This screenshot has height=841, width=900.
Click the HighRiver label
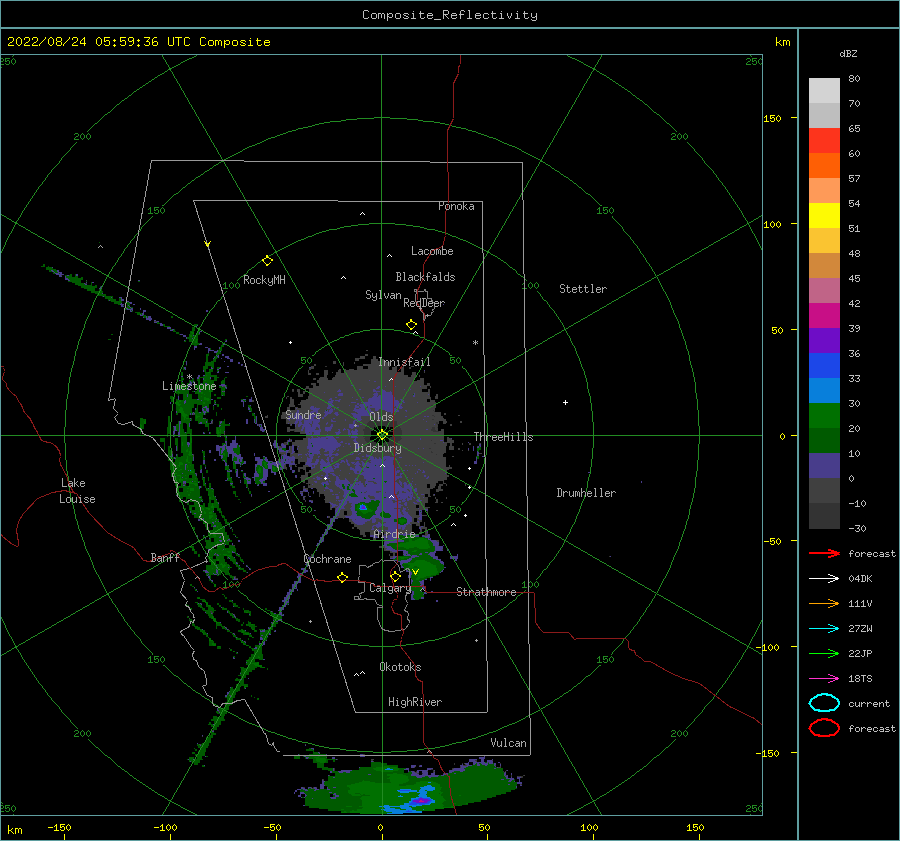(415, 702)
